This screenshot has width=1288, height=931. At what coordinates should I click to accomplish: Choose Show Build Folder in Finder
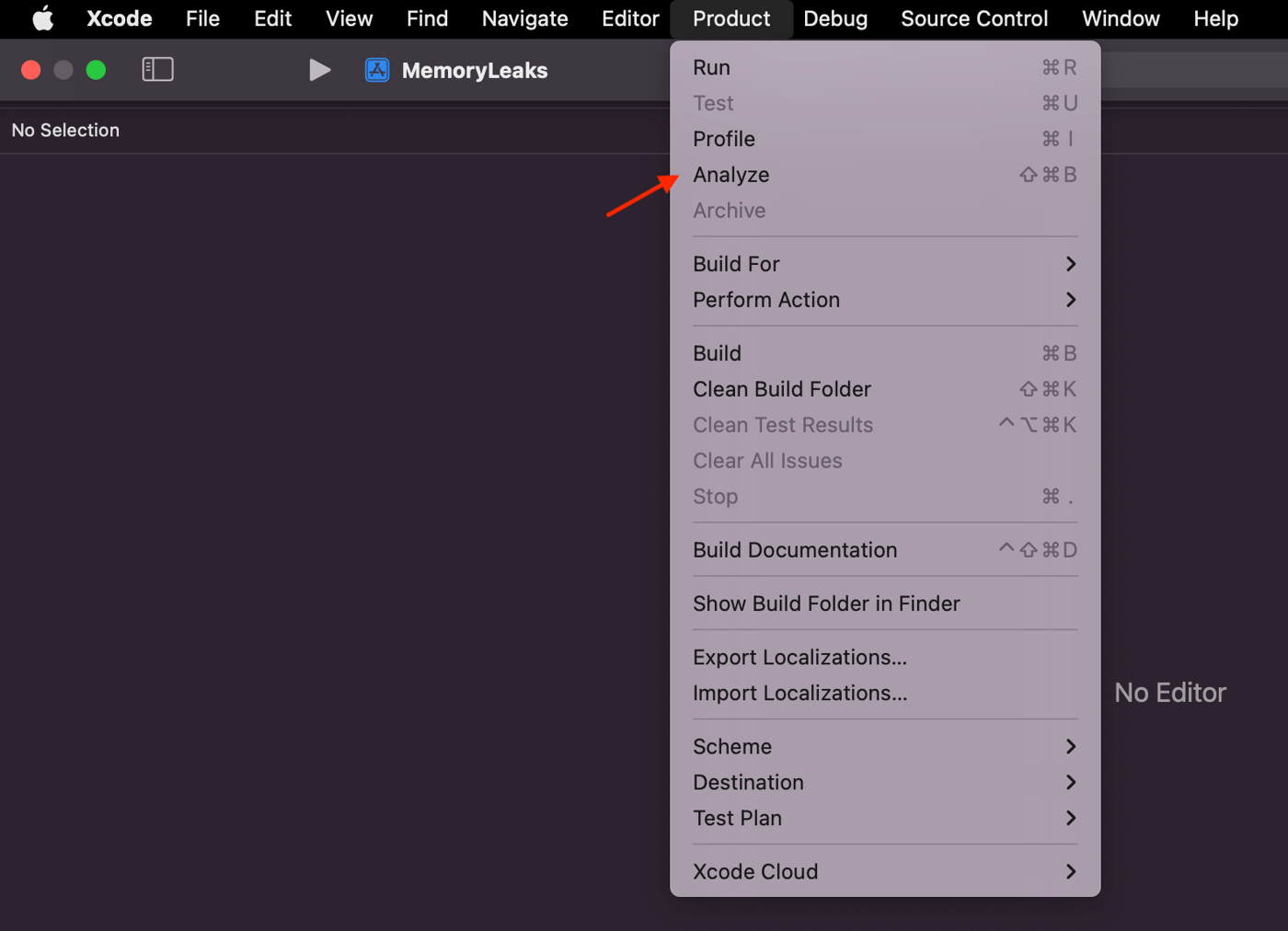coord(825,603)
